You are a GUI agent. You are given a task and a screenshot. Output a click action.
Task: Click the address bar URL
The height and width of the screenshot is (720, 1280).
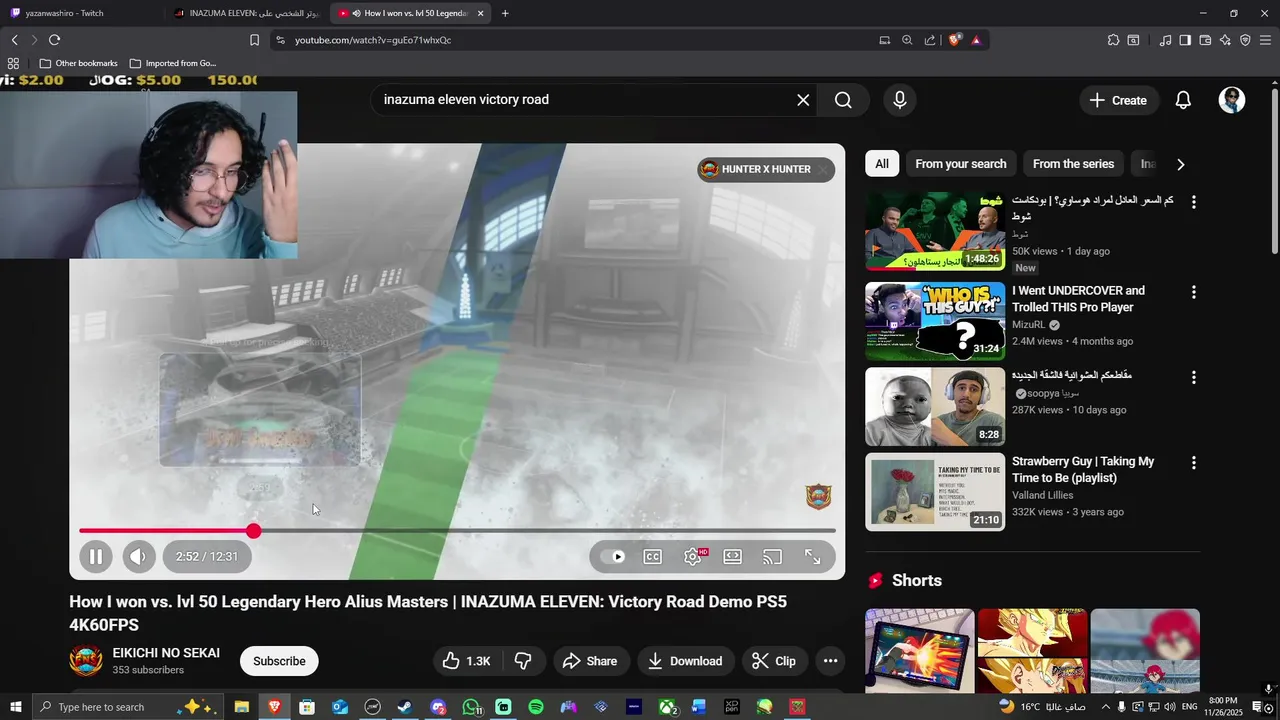pyautogui.click(x=373, y=40)
